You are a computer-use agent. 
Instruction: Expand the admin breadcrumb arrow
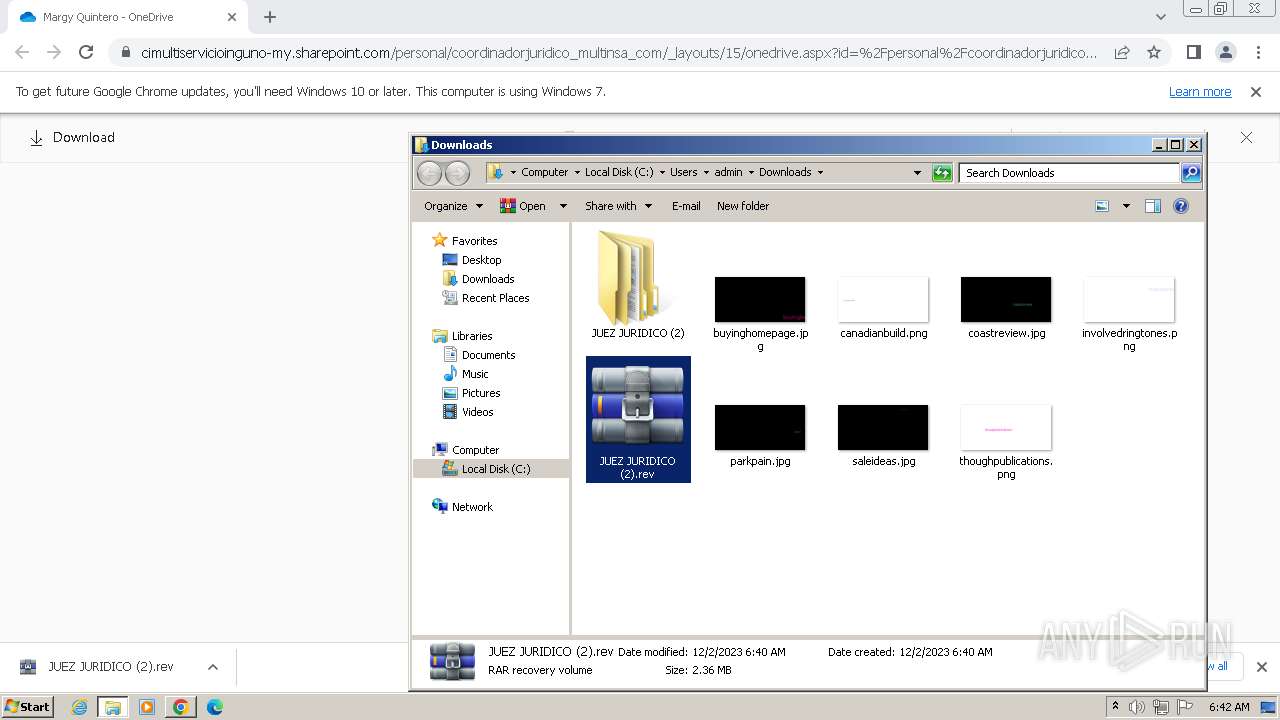751,173
